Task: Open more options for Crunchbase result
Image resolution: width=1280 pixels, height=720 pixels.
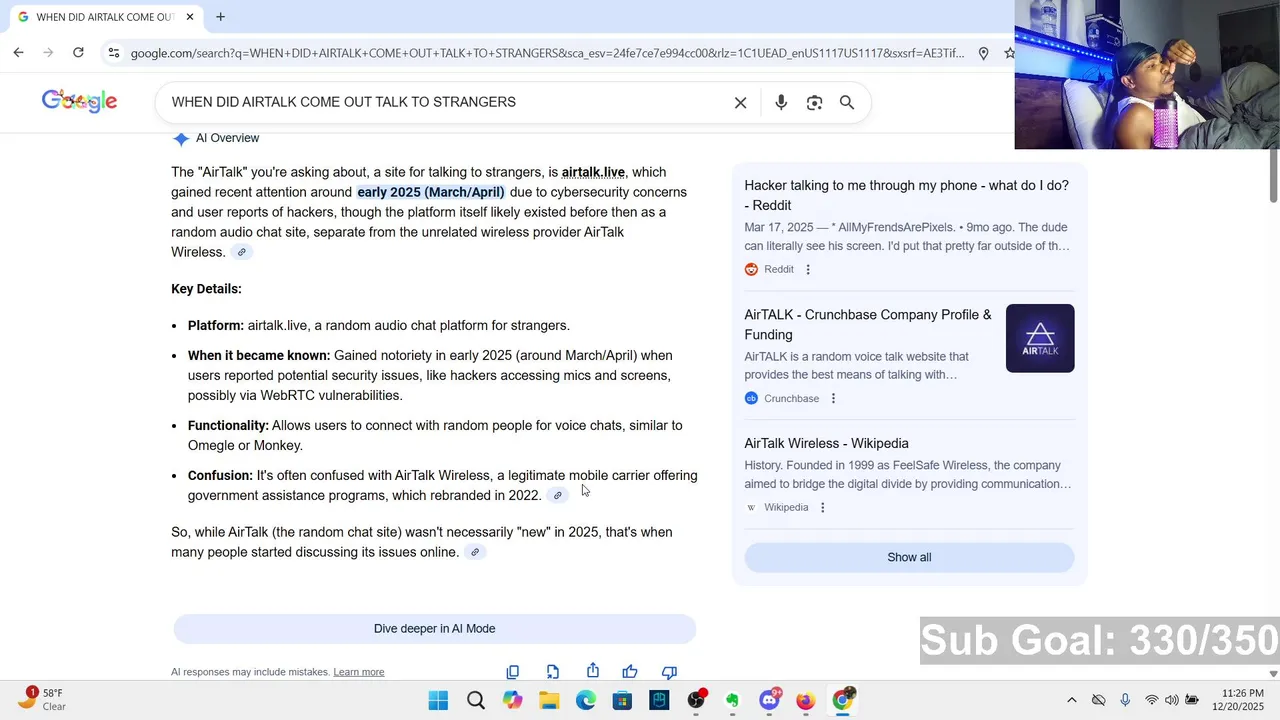Action: tap(833, 398)
